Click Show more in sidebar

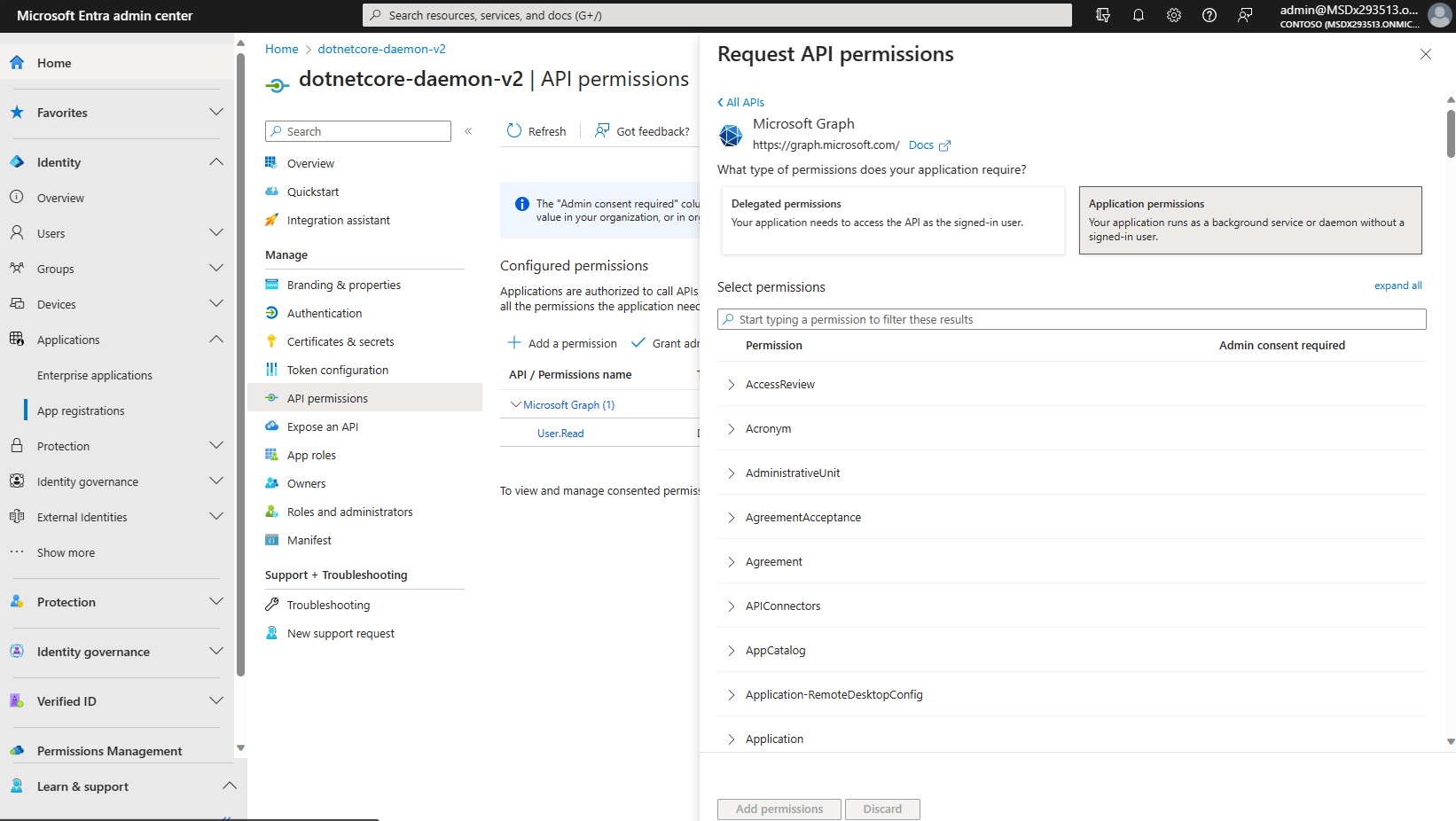tap(66, 552)
